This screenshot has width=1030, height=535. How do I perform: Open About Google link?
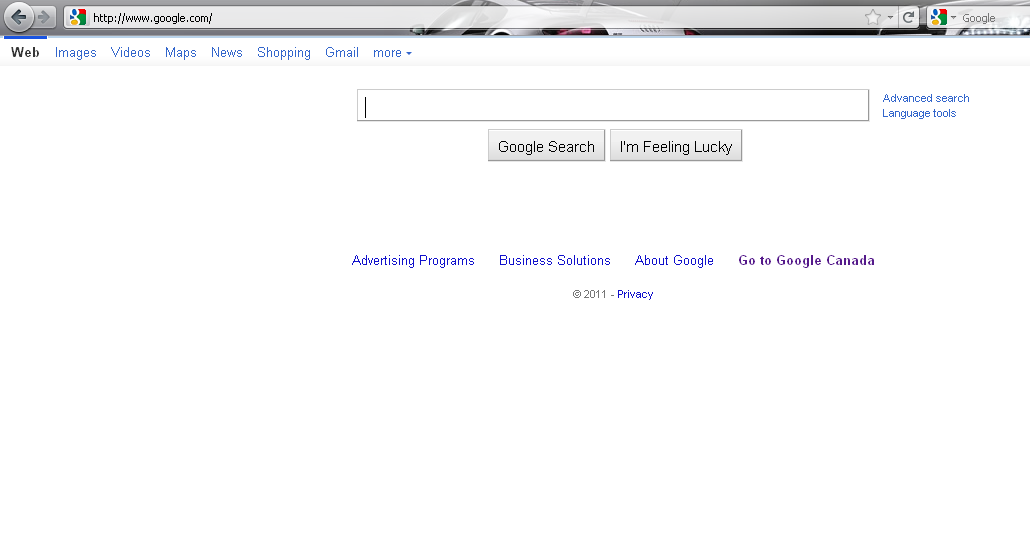[674, 260]
